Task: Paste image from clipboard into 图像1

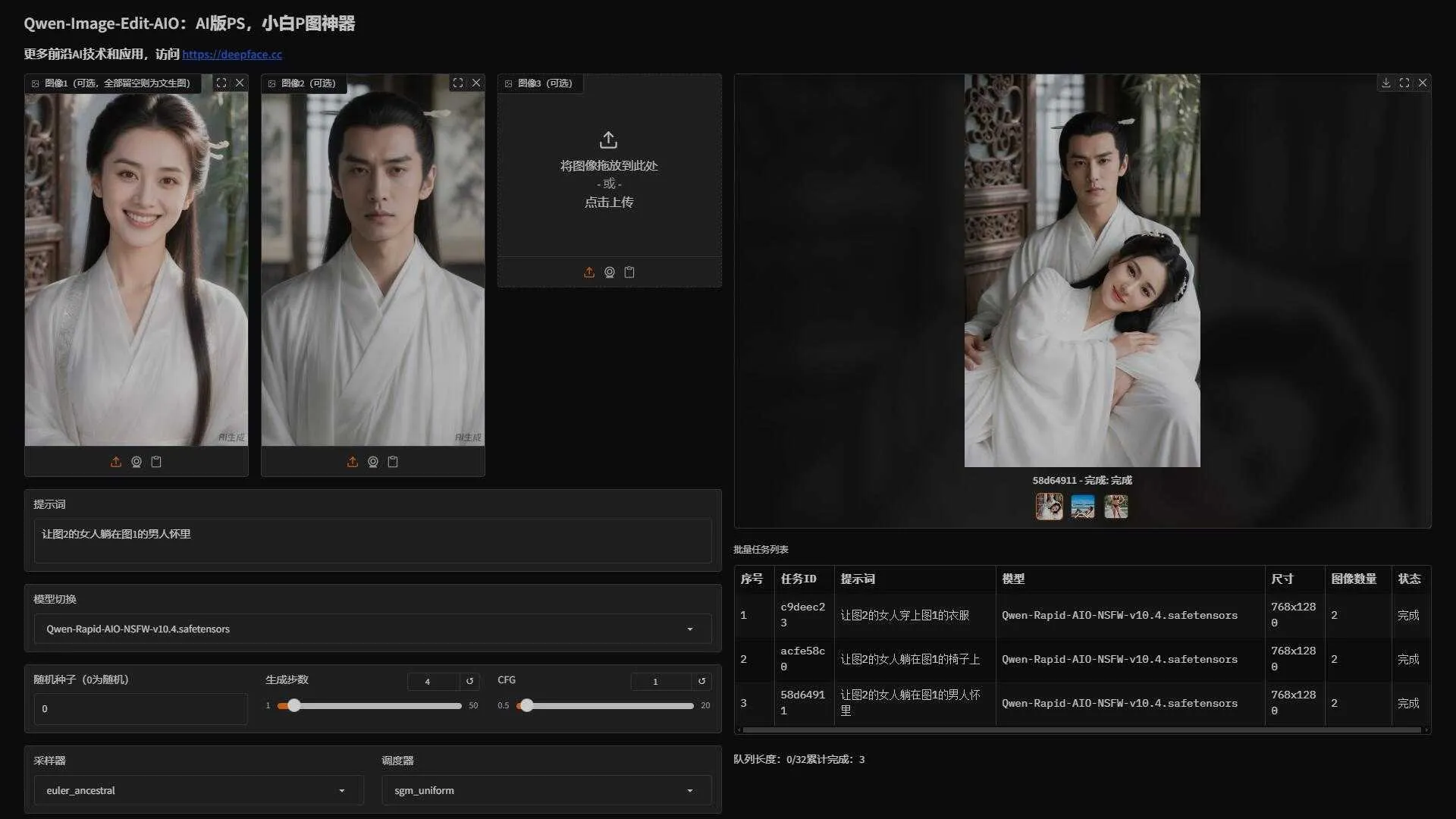Action: pos(157,461)
